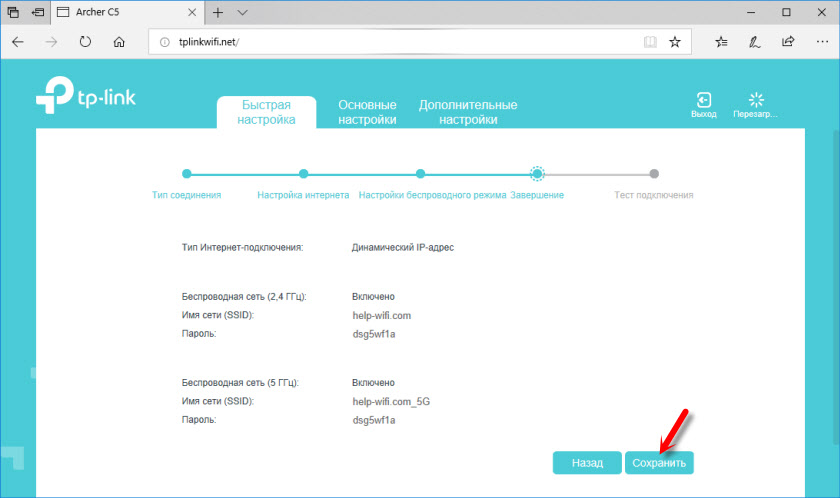Click the add notes pen icon
840x498 pixels.
pos(755,42)
